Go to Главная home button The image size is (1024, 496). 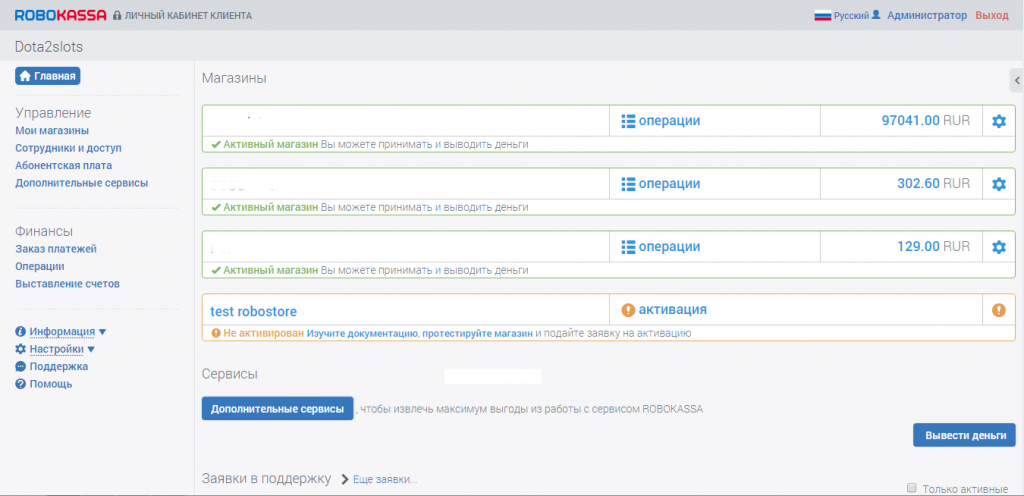click(47, 76)
